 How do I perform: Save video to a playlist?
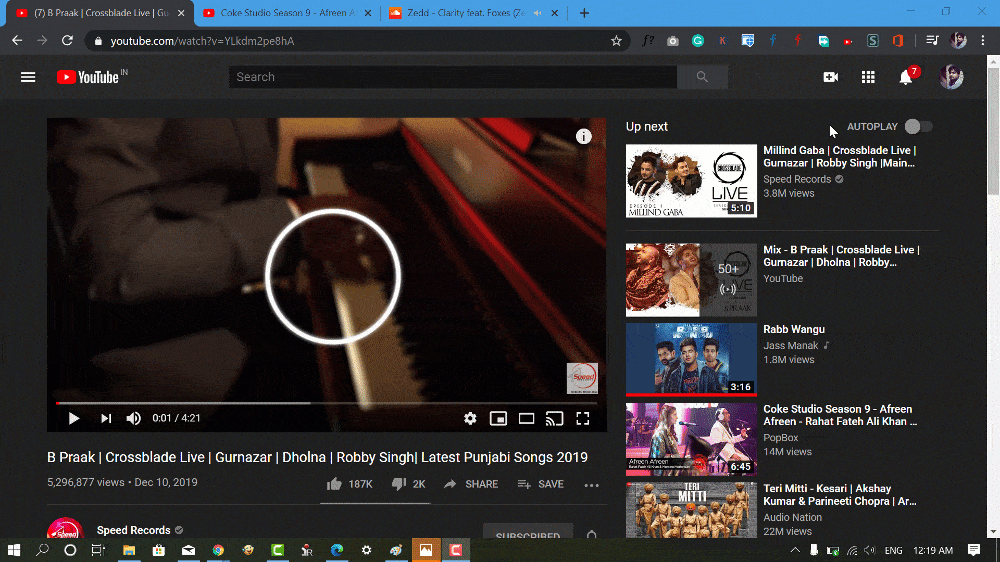pos(540,484)
